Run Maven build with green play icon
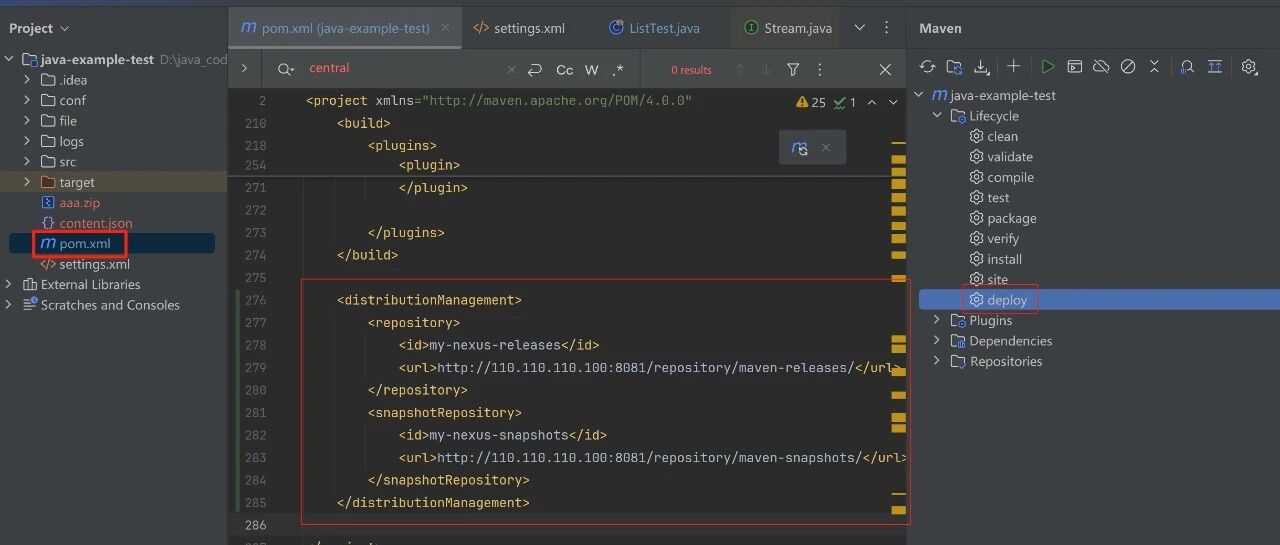Screen dimensions: 1280x545 point(1047,67)
